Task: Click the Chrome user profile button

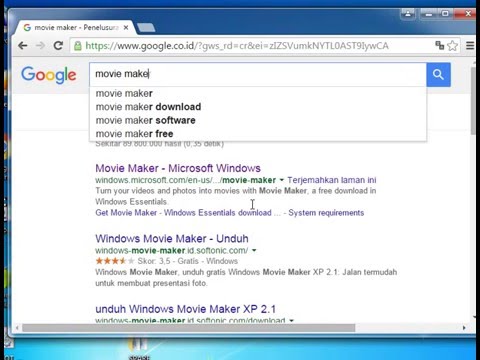Action: click(408, 14)
